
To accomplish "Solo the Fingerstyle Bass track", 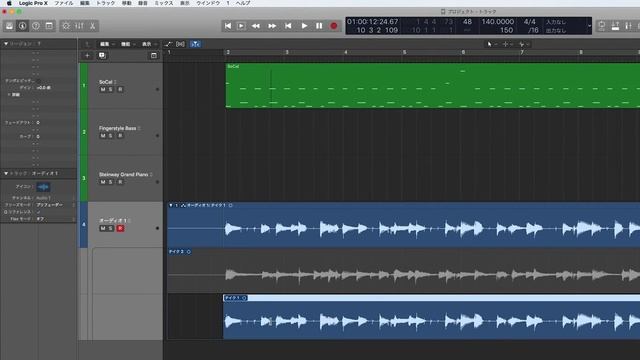I will pos(111,136).
